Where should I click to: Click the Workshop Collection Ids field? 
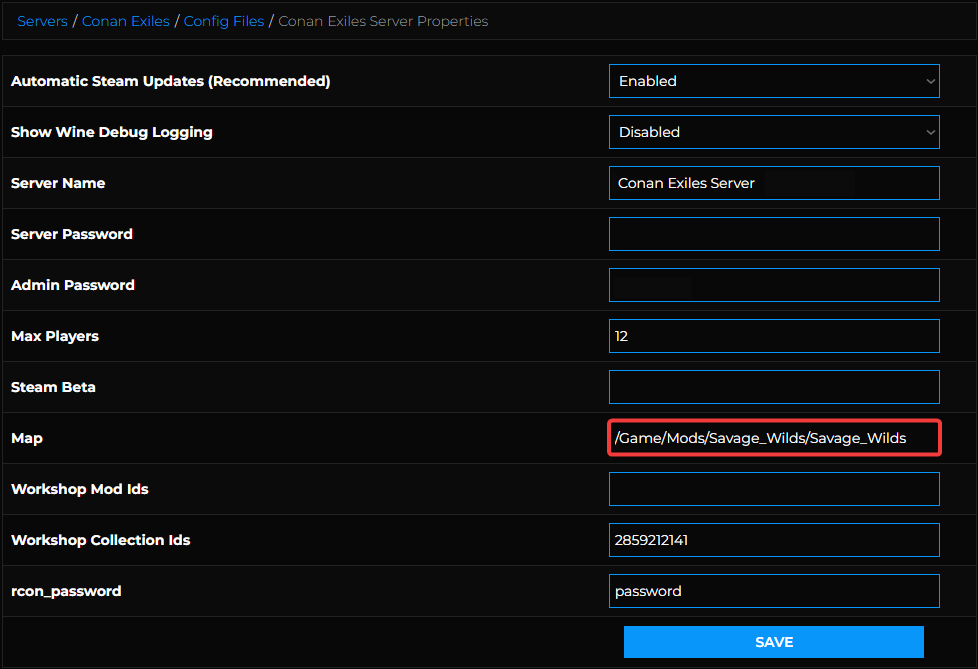pos(773,540)
